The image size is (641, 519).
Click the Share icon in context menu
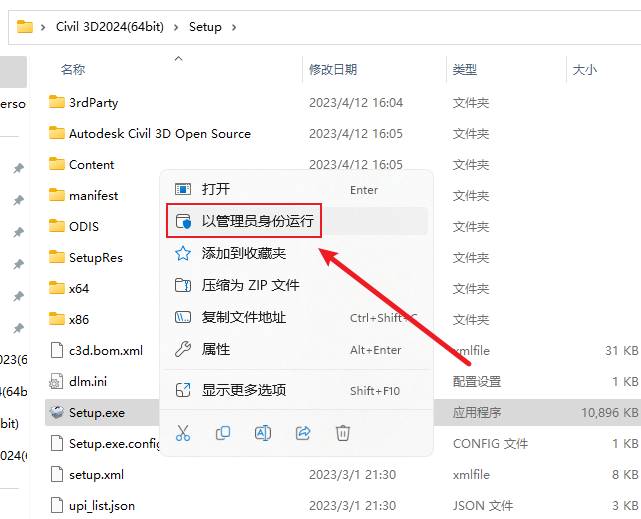click(303, 433)
